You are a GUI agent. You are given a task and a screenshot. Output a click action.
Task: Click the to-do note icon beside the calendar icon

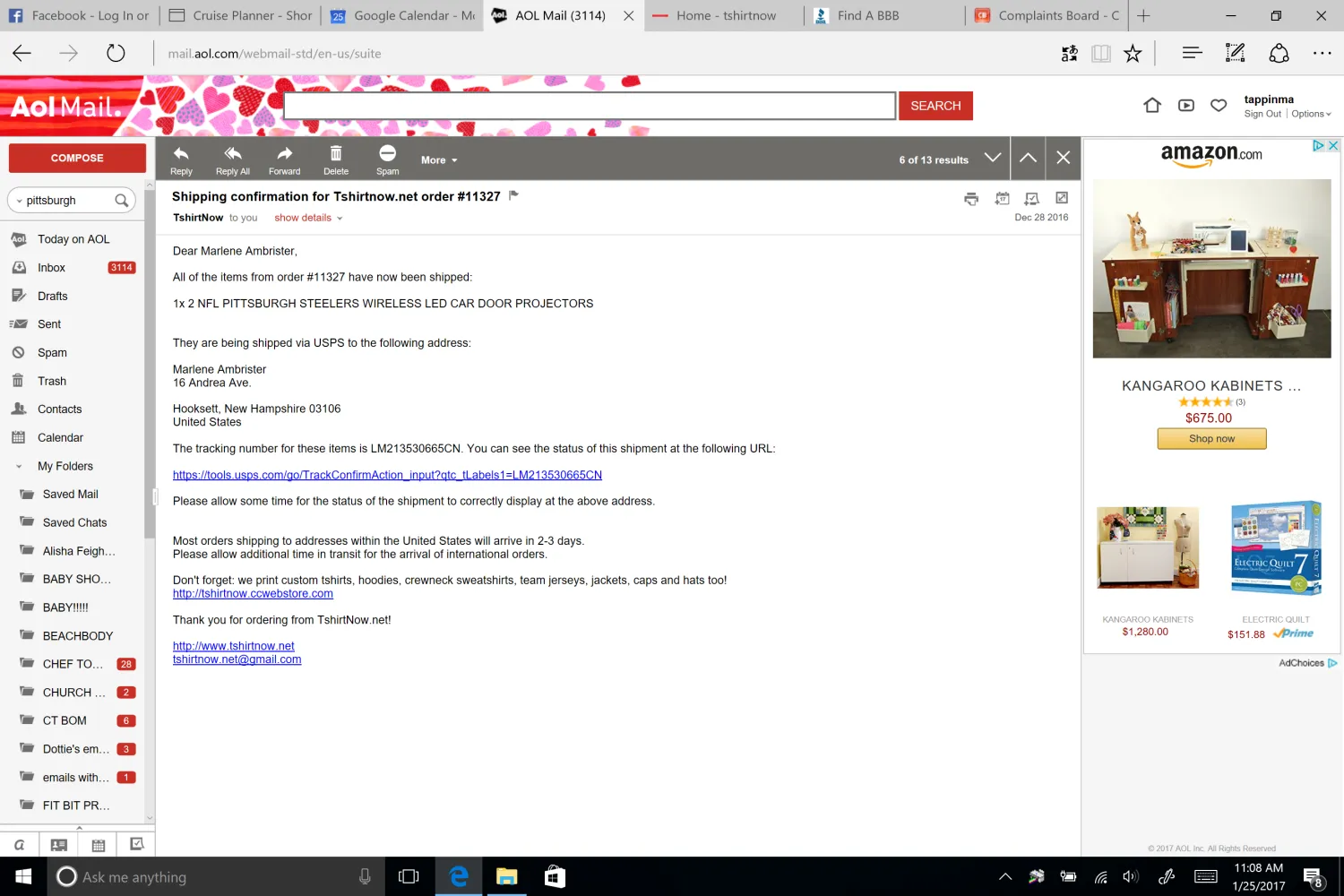click(x=1032, y=198)
